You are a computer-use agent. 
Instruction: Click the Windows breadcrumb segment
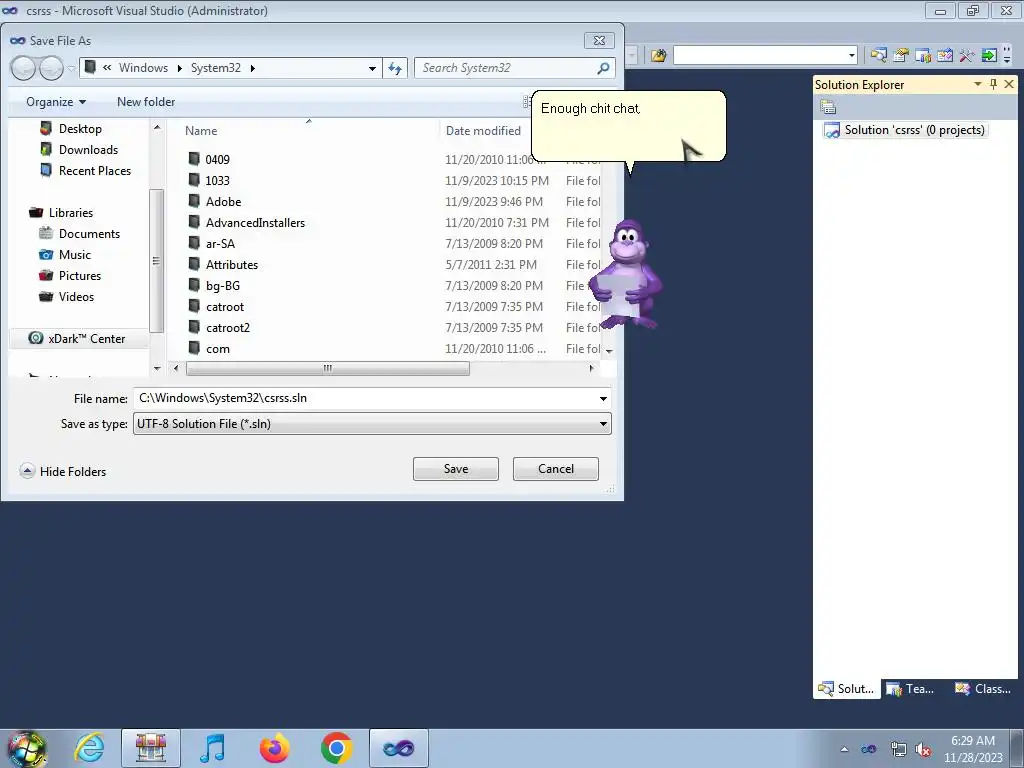tap(143, 68)
